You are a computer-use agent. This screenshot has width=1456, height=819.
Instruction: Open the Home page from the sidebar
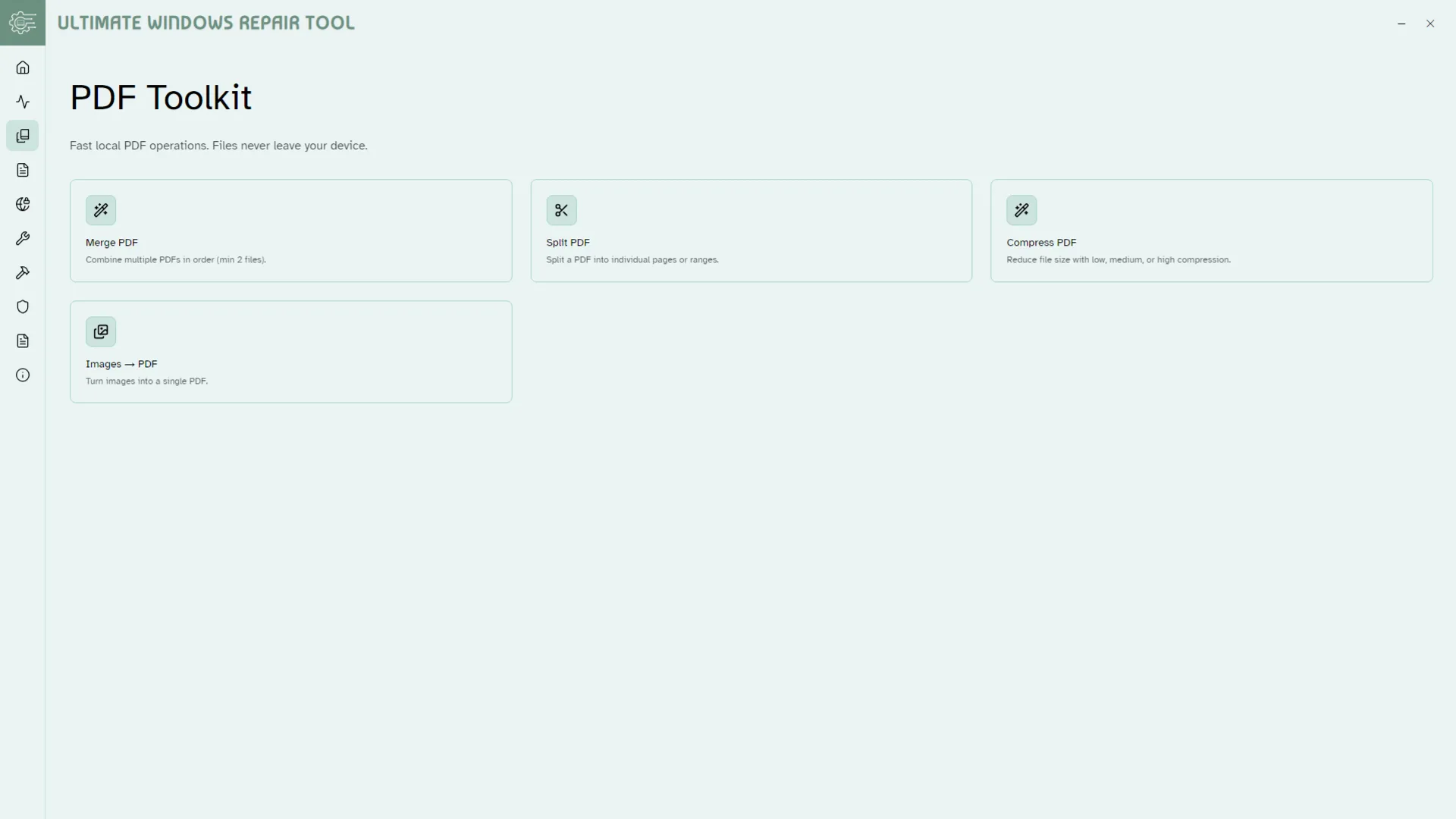pos(23,67)
